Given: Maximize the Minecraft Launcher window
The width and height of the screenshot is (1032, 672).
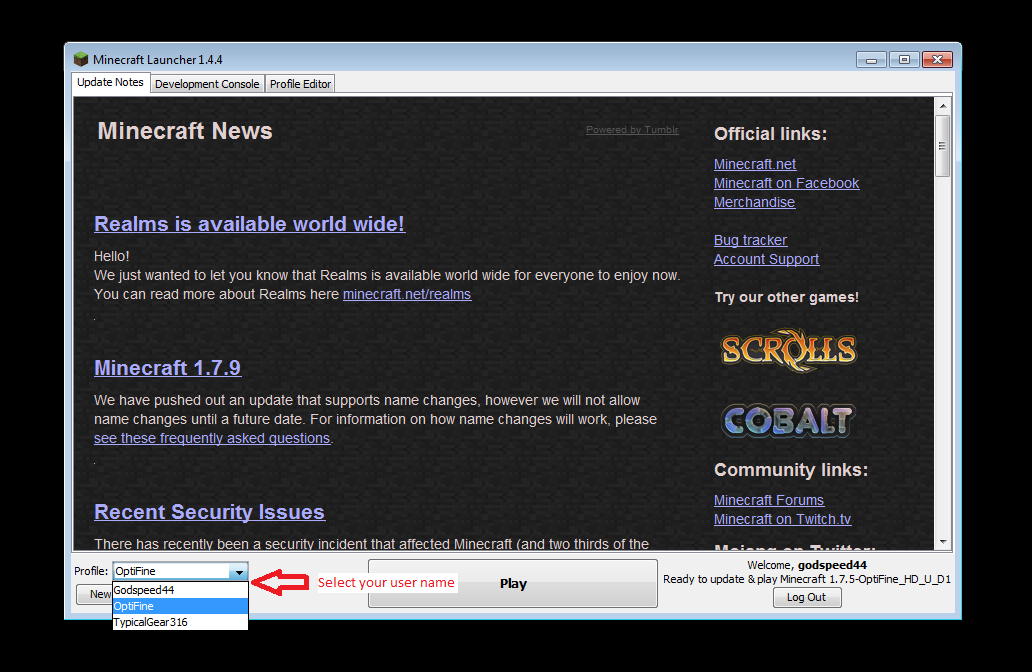Looking at the screenshot, I should [x=904, y=60].
